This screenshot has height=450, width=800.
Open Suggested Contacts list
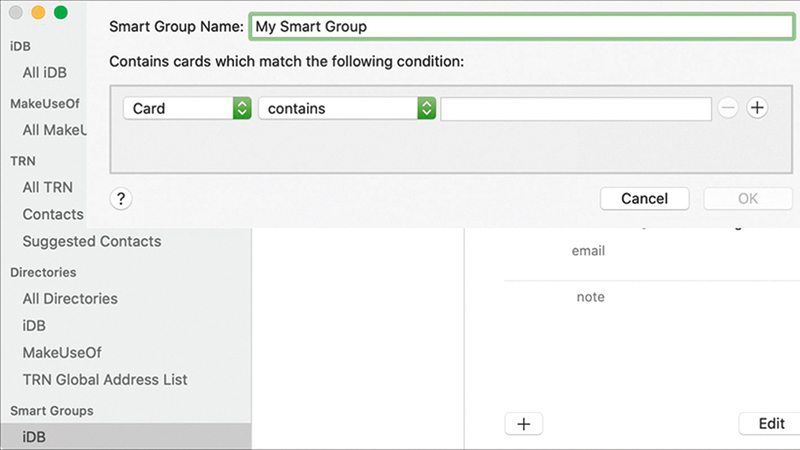click(x=91, y=241)
